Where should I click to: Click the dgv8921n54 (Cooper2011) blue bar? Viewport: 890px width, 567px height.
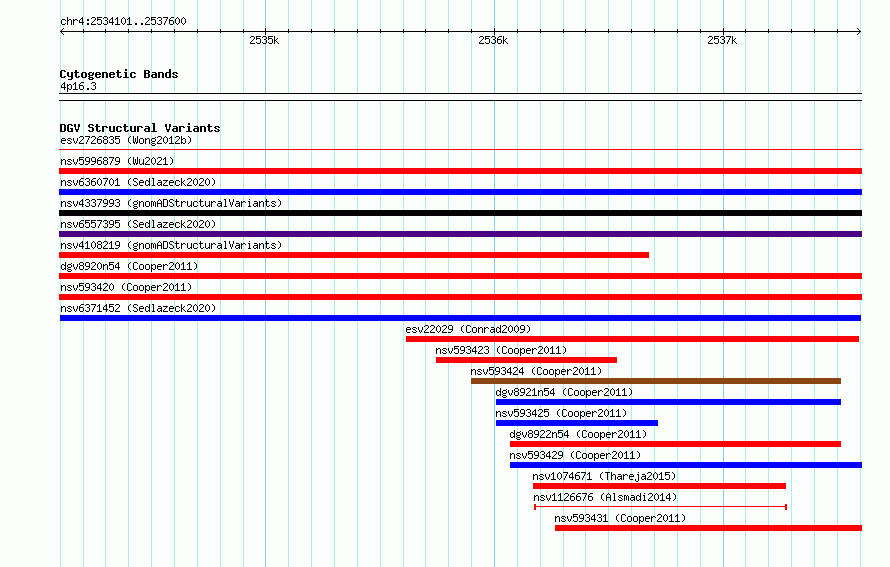pos(668,402)
